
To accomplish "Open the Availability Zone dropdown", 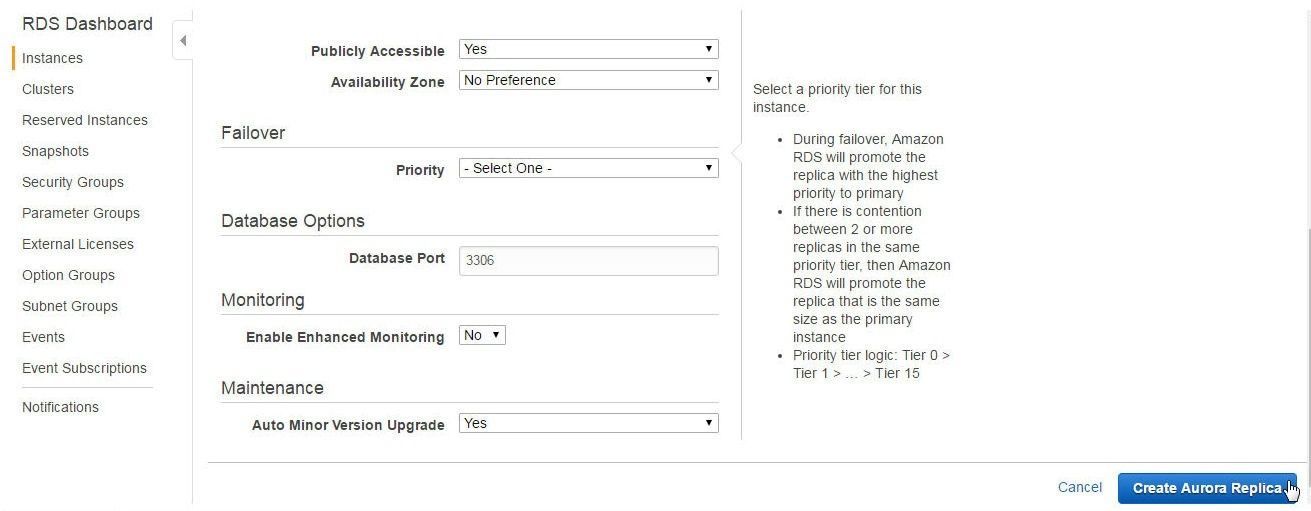I will point(588,80).
